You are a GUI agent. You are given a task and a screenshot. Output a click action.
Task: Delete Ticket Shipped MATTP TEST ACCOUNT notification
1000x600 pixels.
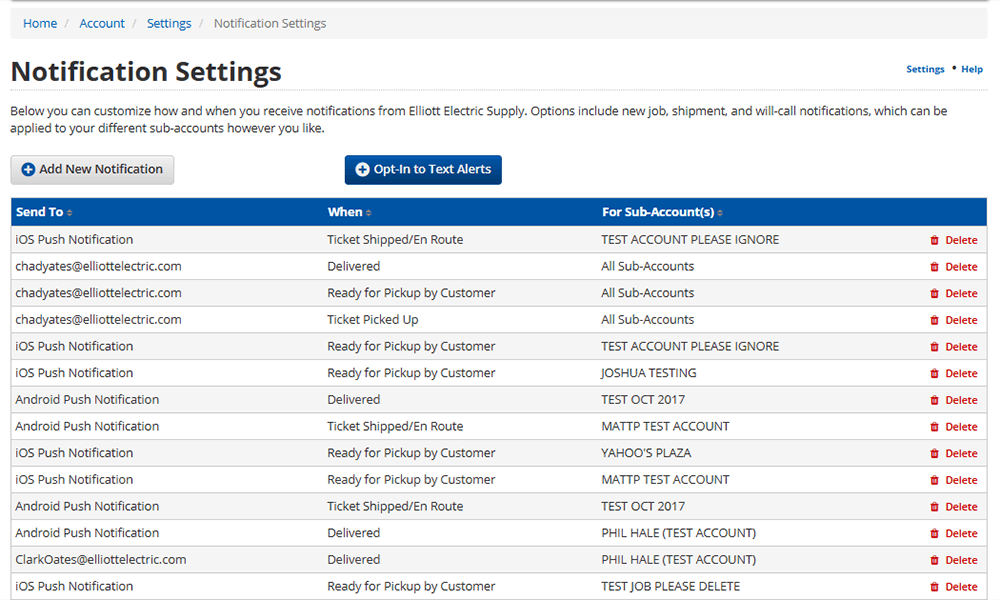click(954, 427)
